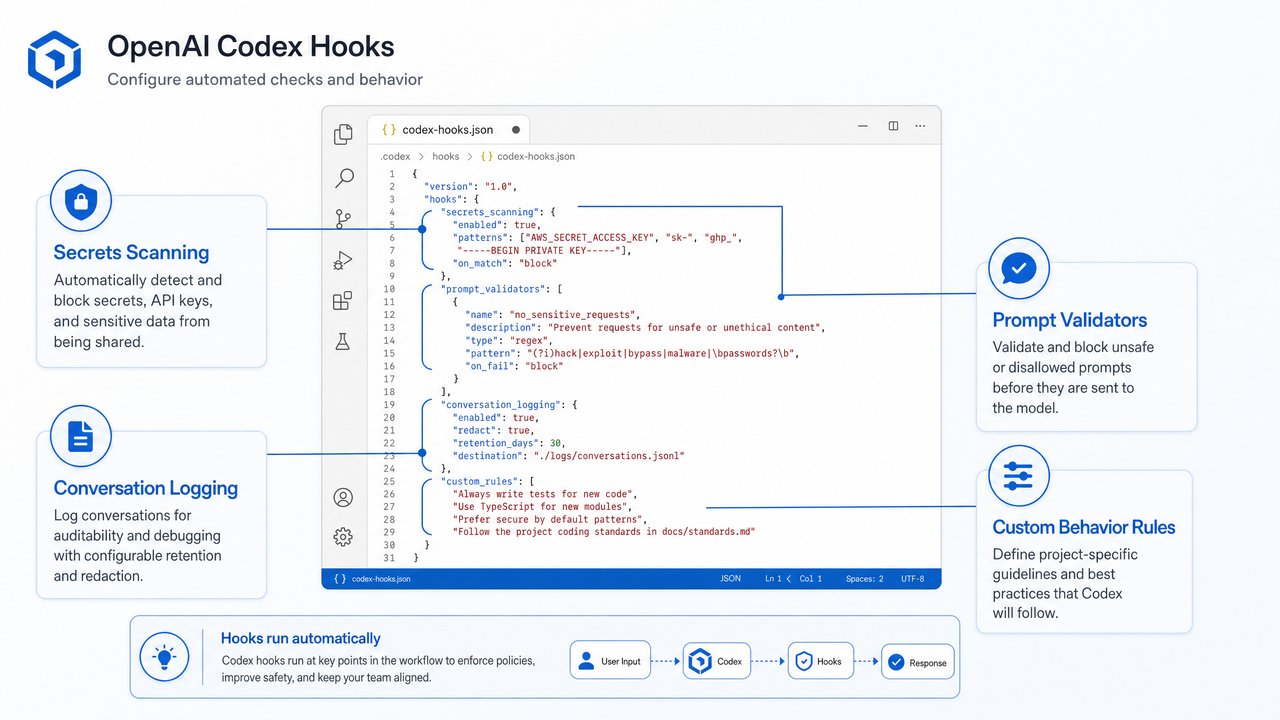The width and height of the screenshot is (1280, 720).
Task: Click the split editor layout icon
Action: pos(893,126)
